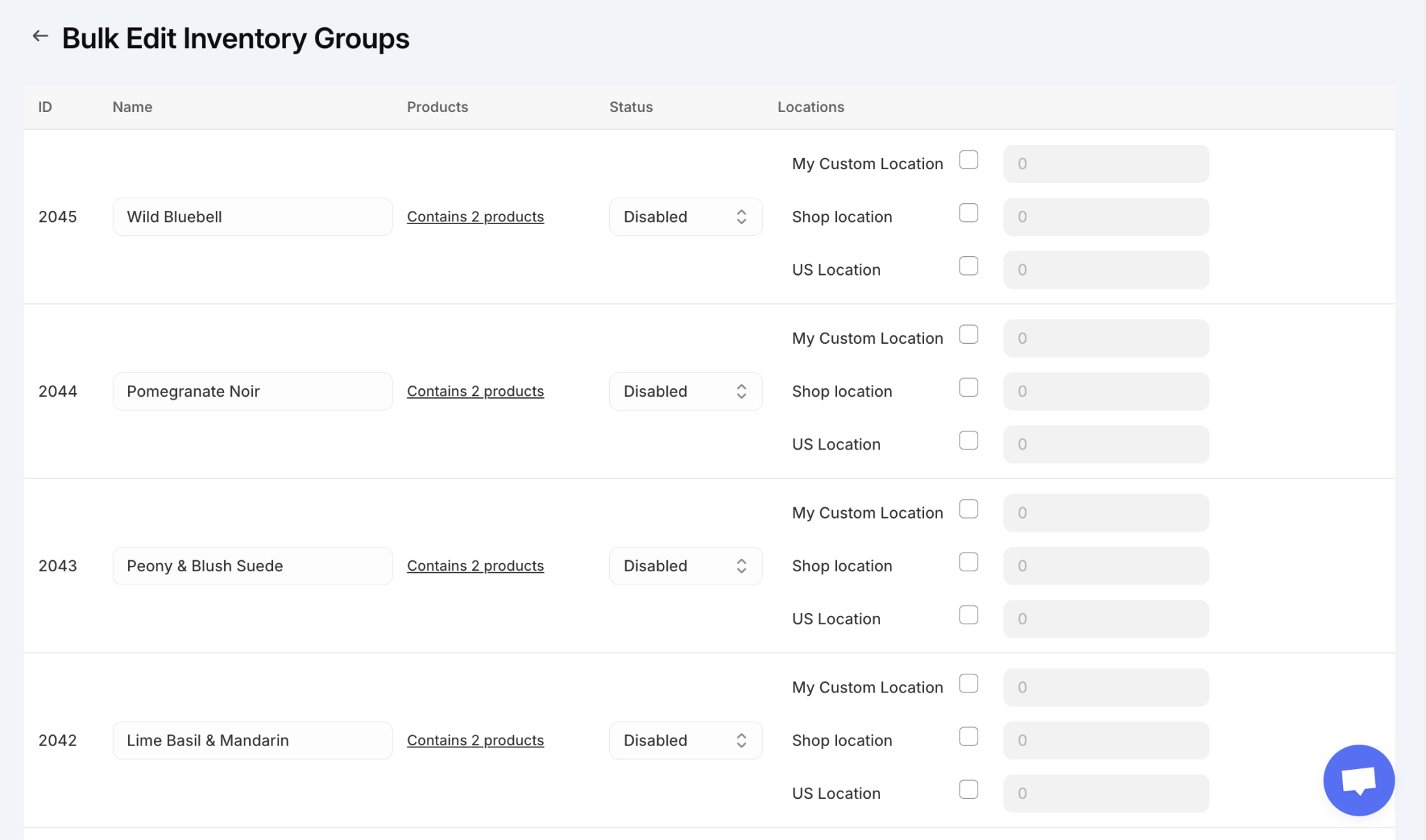Tick My Custom Location for Peony & Blush Suede
Screen dimensions: 1426x840
[969, 509]
